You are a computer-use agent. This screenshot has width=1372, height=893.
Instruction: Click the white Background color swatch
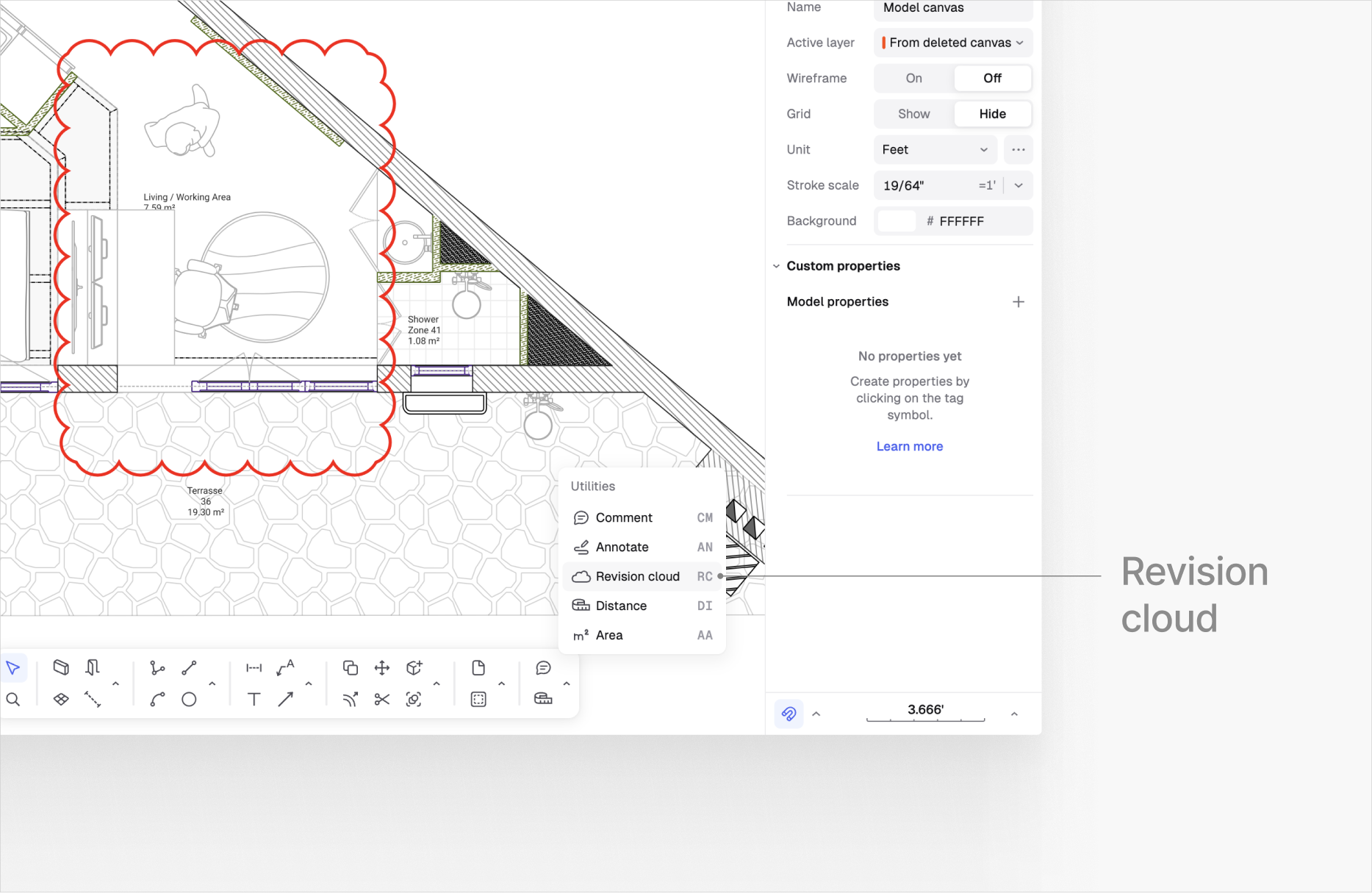tap(897, 221)
